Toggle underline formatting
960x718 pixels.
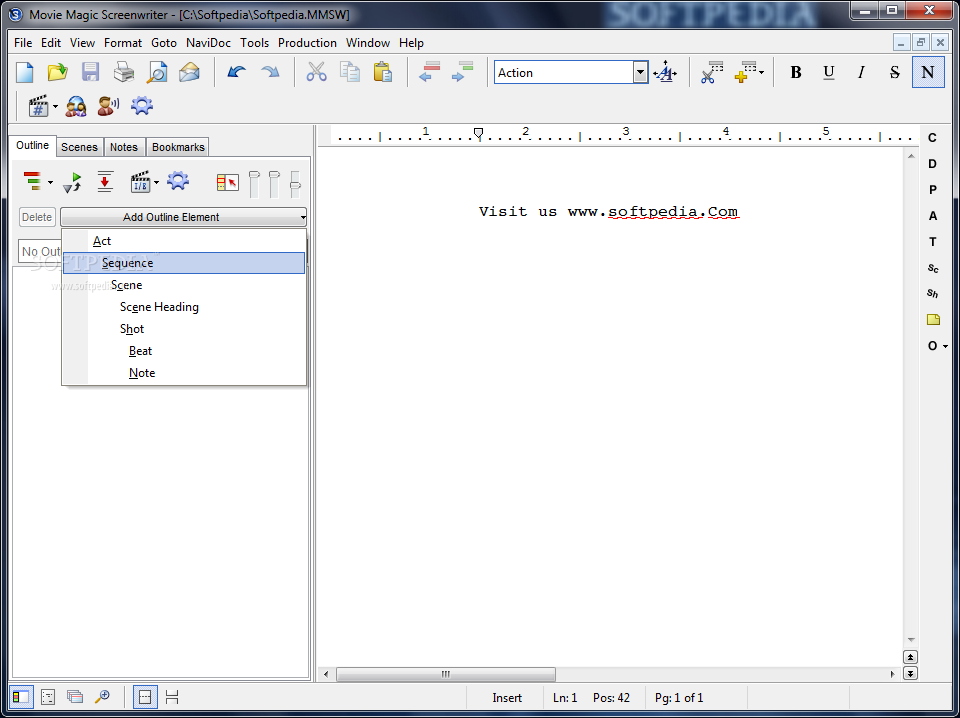pos(828,72)
